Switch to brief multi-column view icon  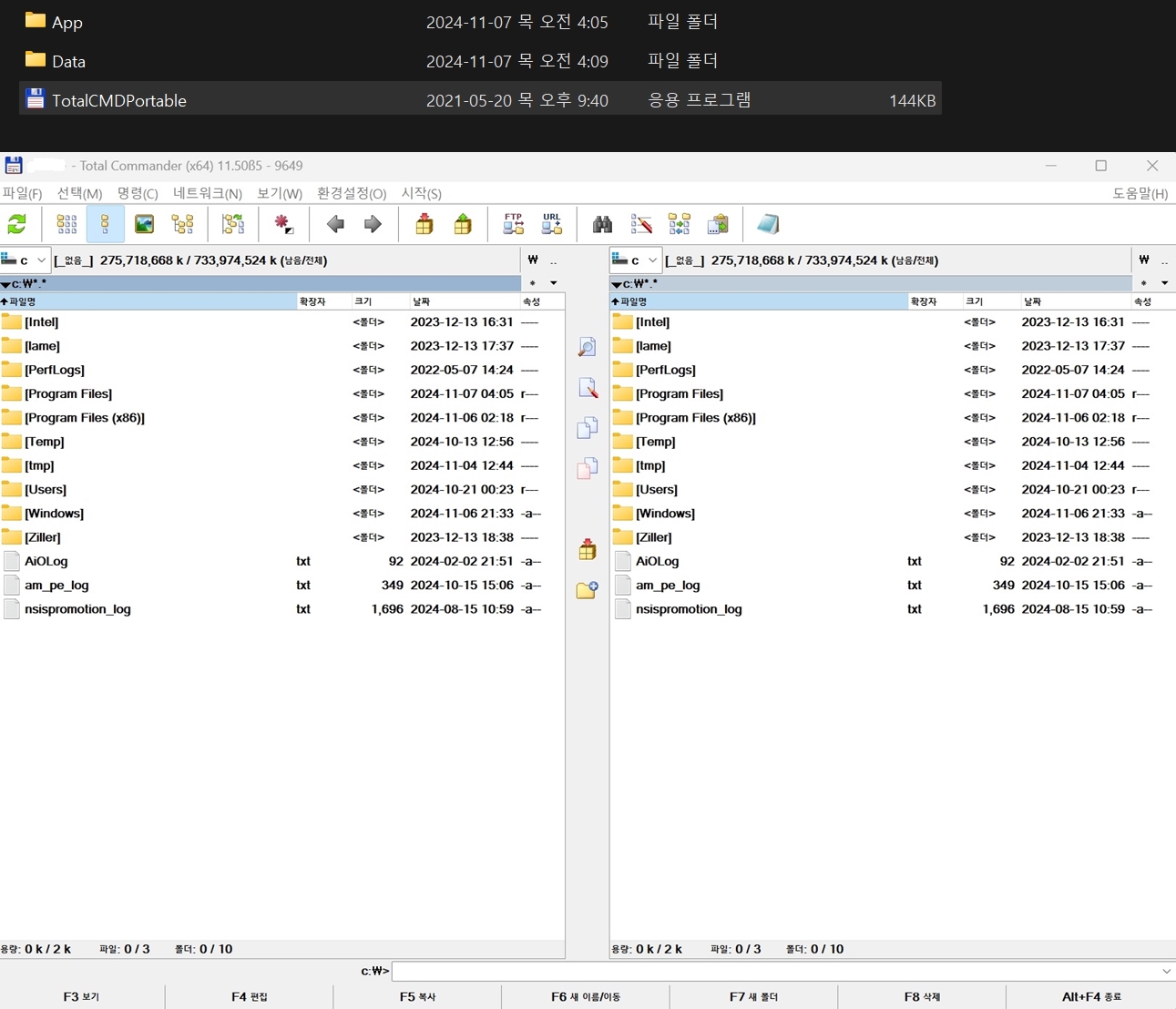66,224
